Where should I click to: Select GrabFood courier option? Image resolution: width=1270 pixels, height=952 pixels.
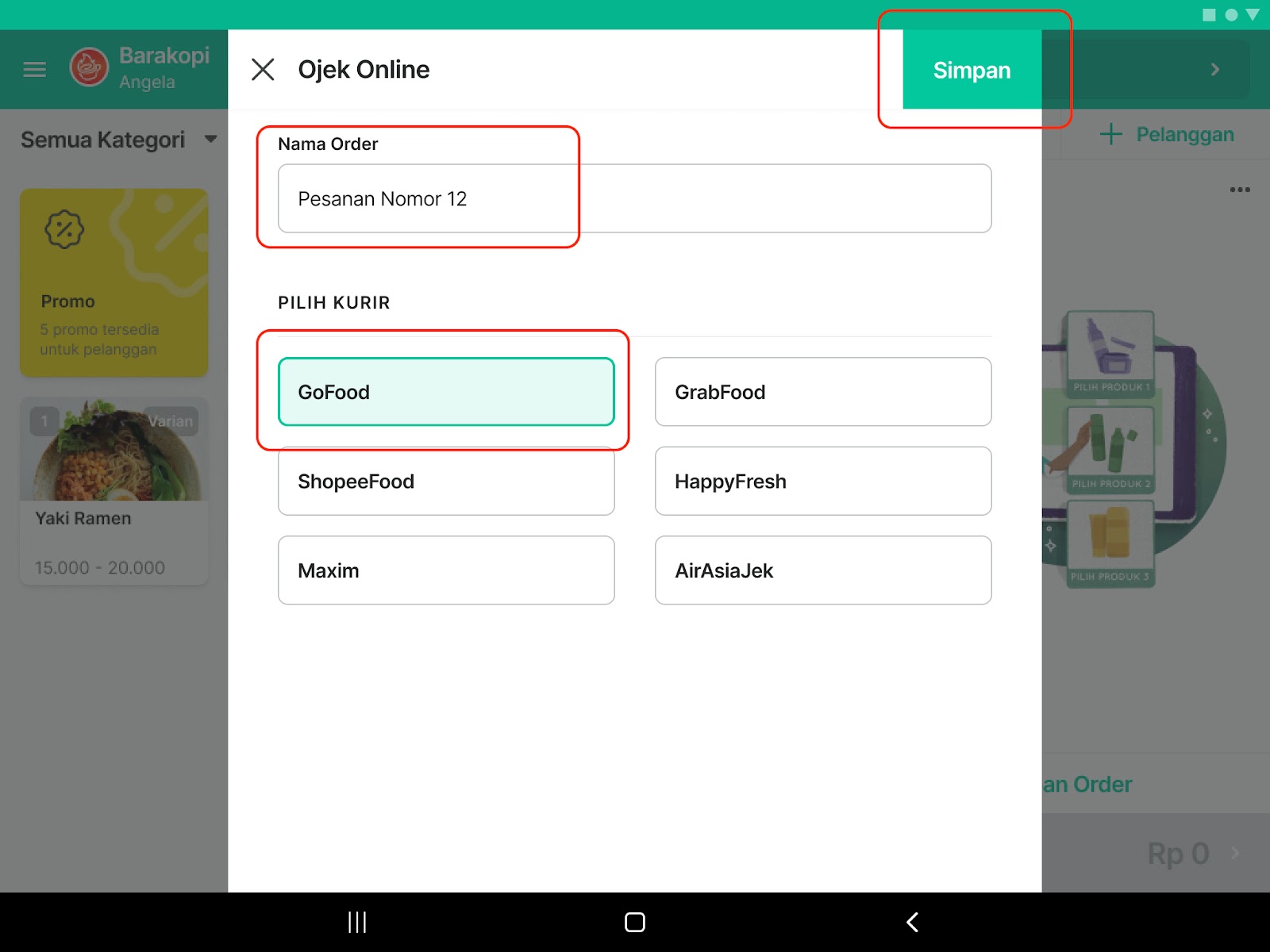tap(823, 392)
